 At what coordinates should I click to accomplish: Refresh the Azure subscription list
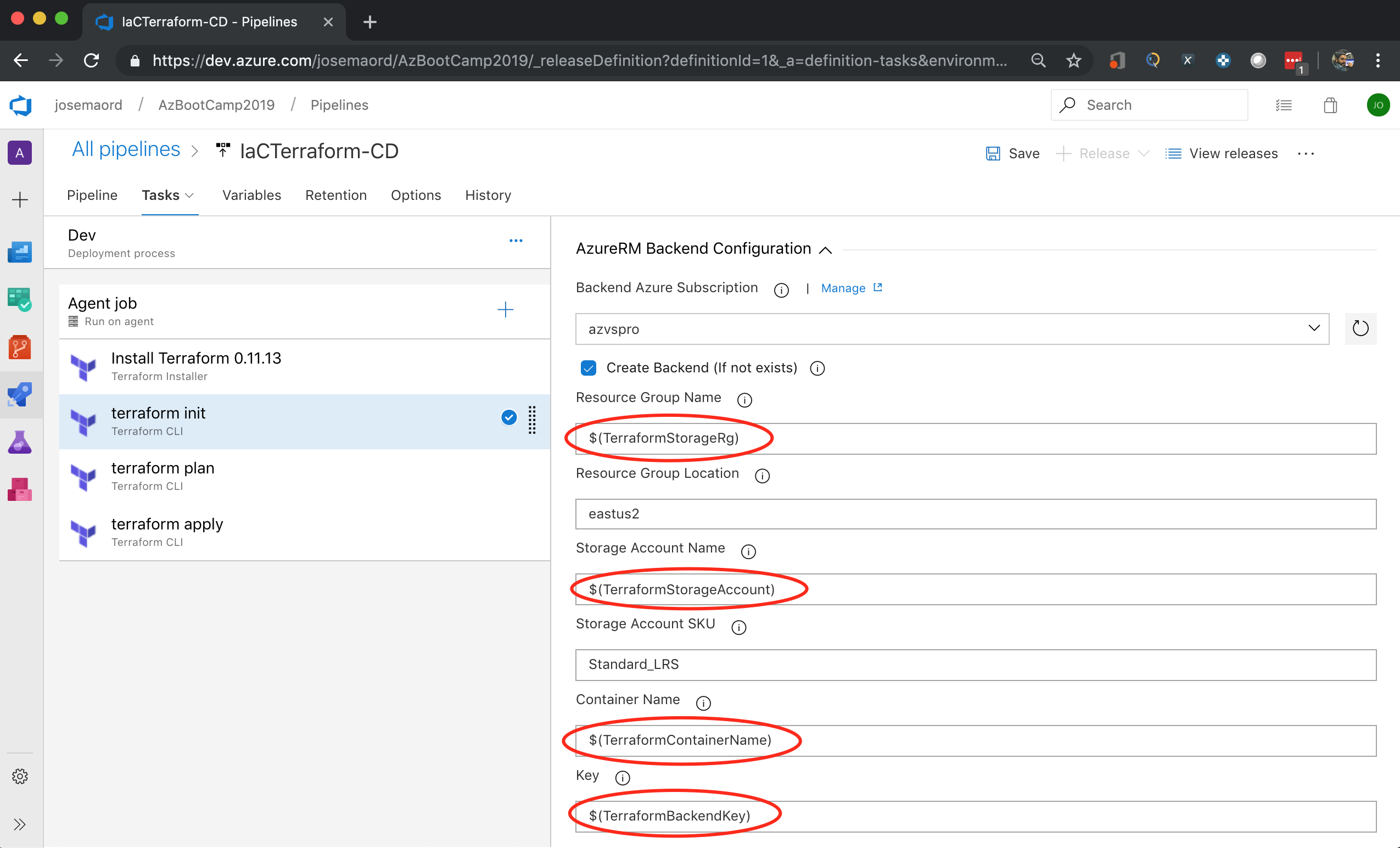tap(1360, 328)
